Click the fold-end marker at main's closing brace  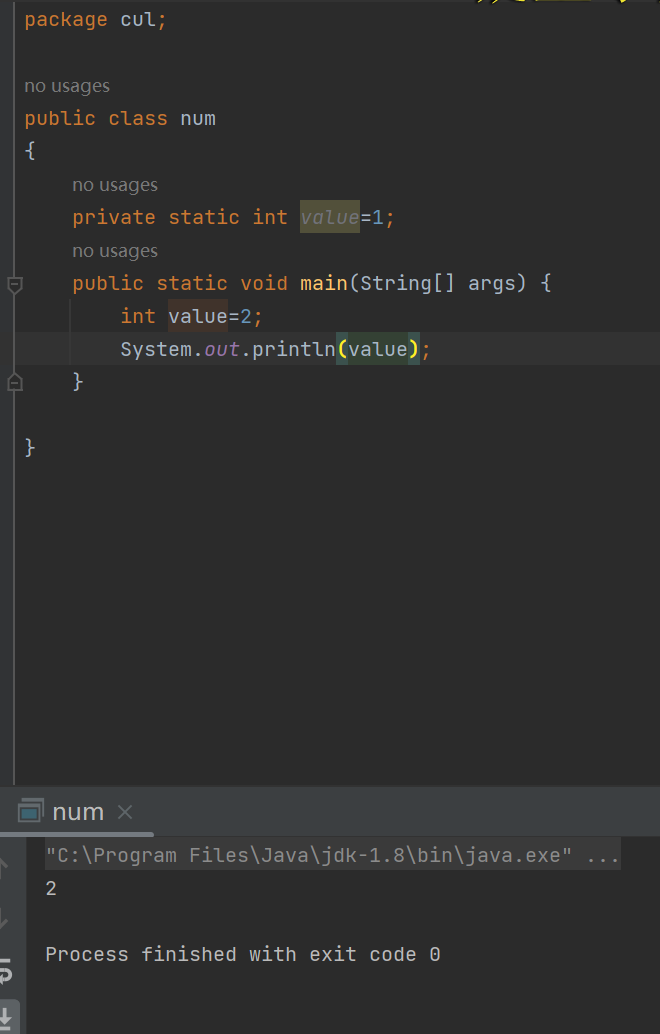15,382
